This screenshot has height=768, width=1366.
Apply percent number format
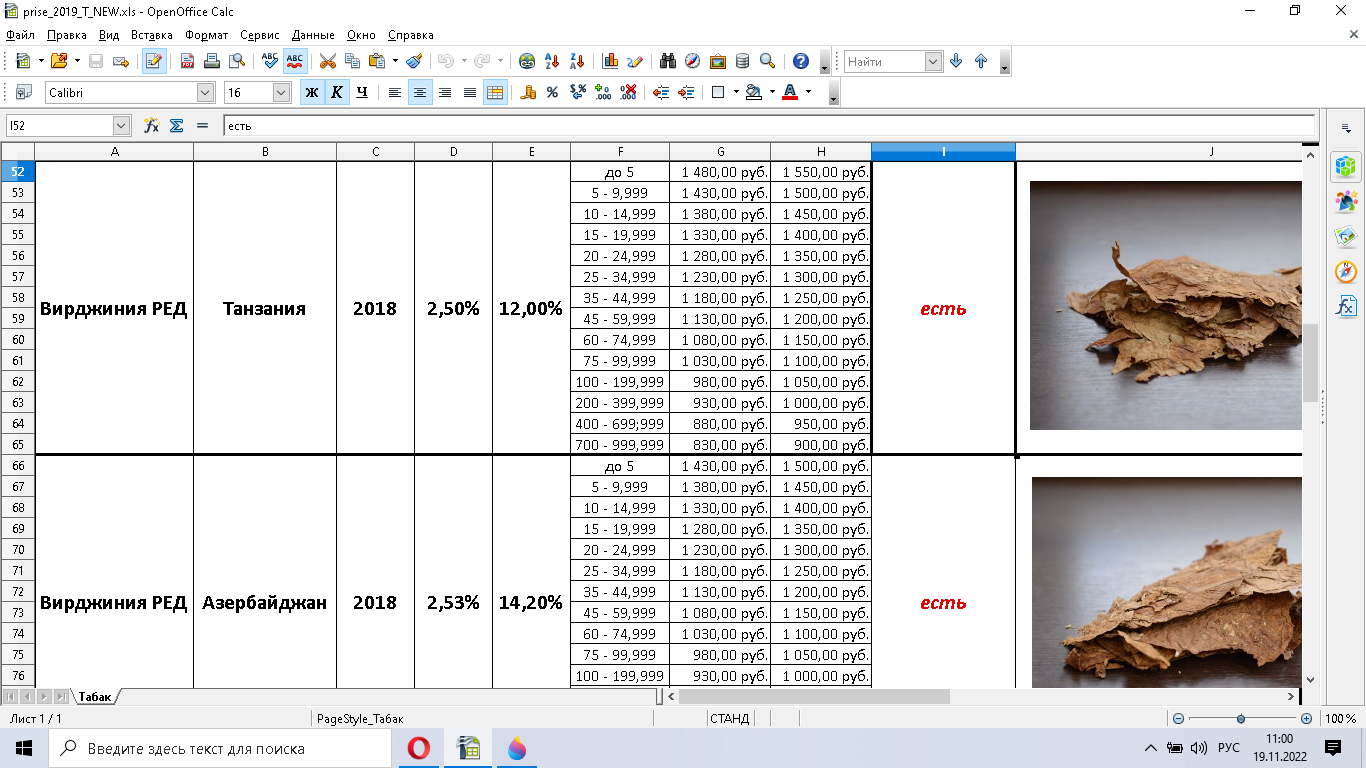coord(553,92)
